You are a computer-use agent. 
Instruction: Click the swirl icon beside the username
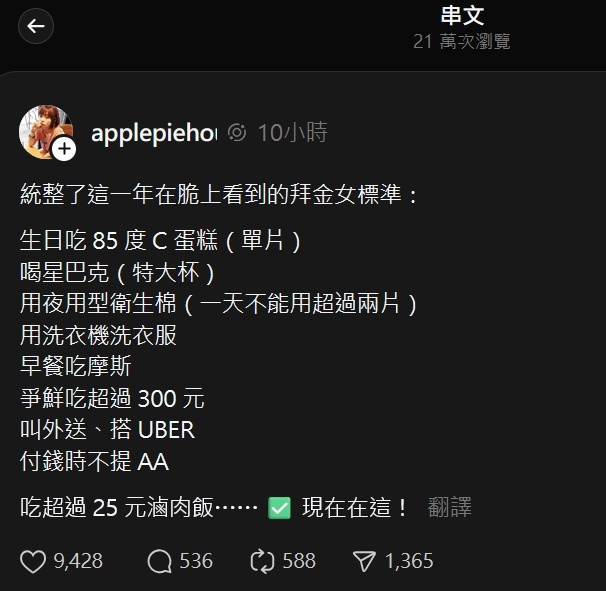coord(237,133)
